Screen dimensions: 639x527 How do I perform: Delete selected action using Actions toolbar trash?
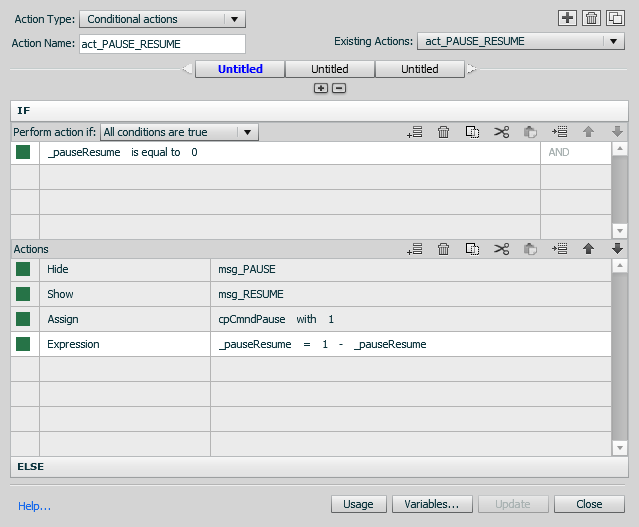pyautogui.click(x=443, y=249)
